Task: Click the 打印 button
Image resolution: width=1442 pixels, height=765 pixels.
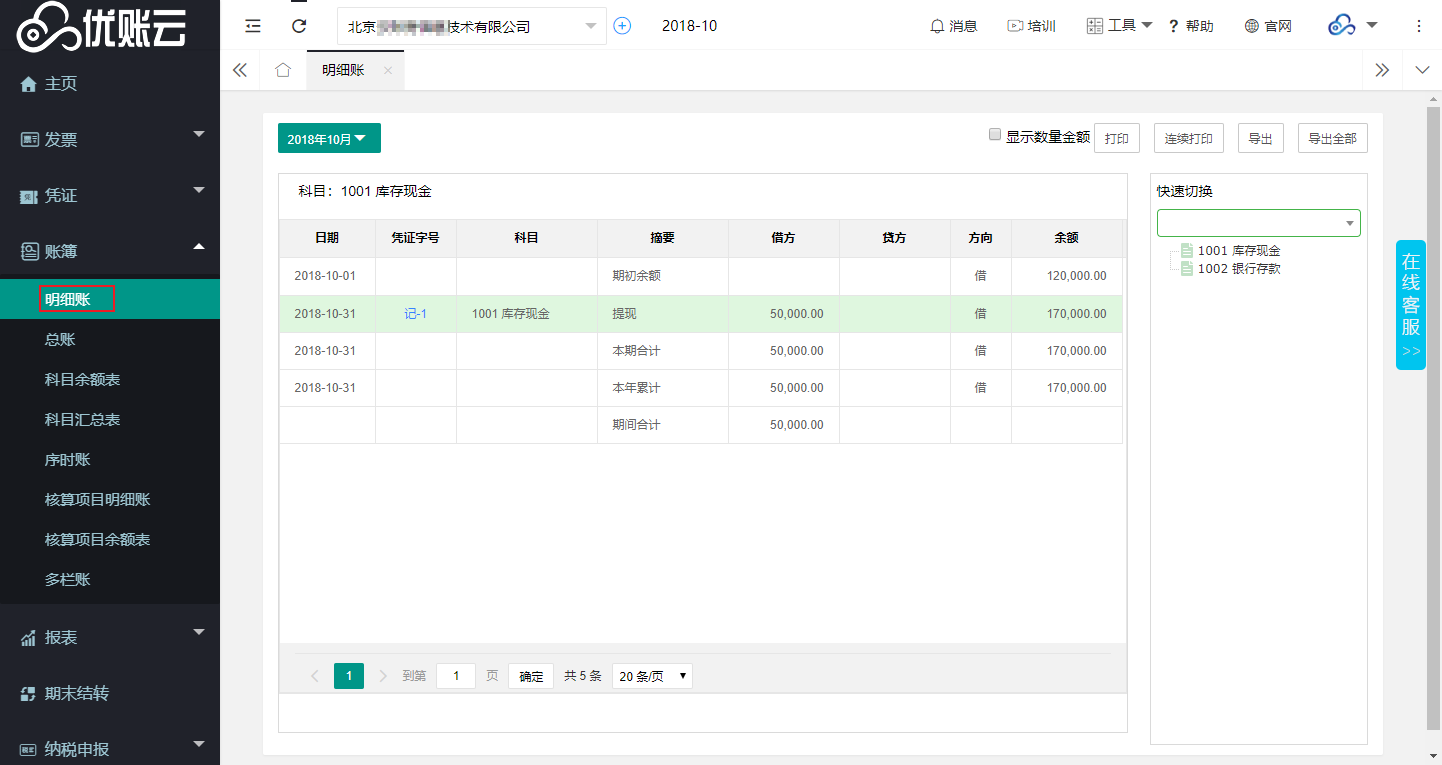Action: pos(1117,139)
